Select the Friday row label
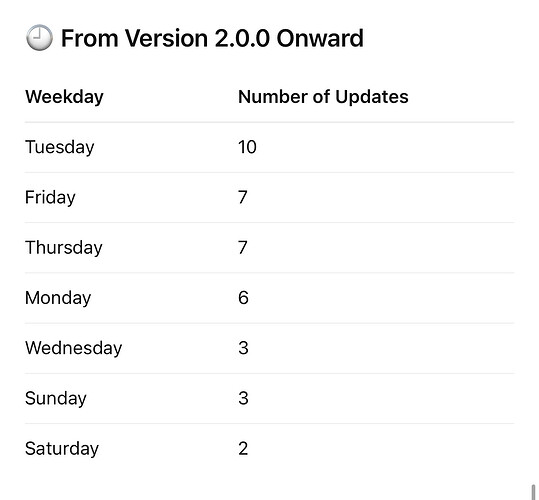 point(50,198)
